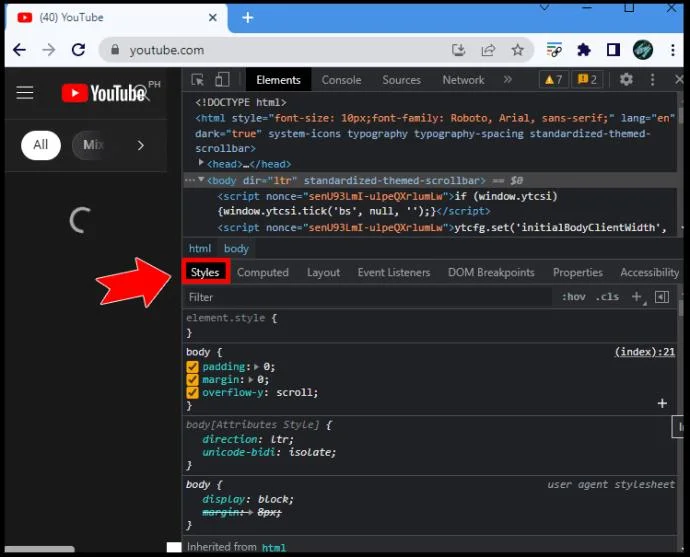This screenshot has height=557, width=690.
Task: Click the new style rule plus icon
Action: 637,297
